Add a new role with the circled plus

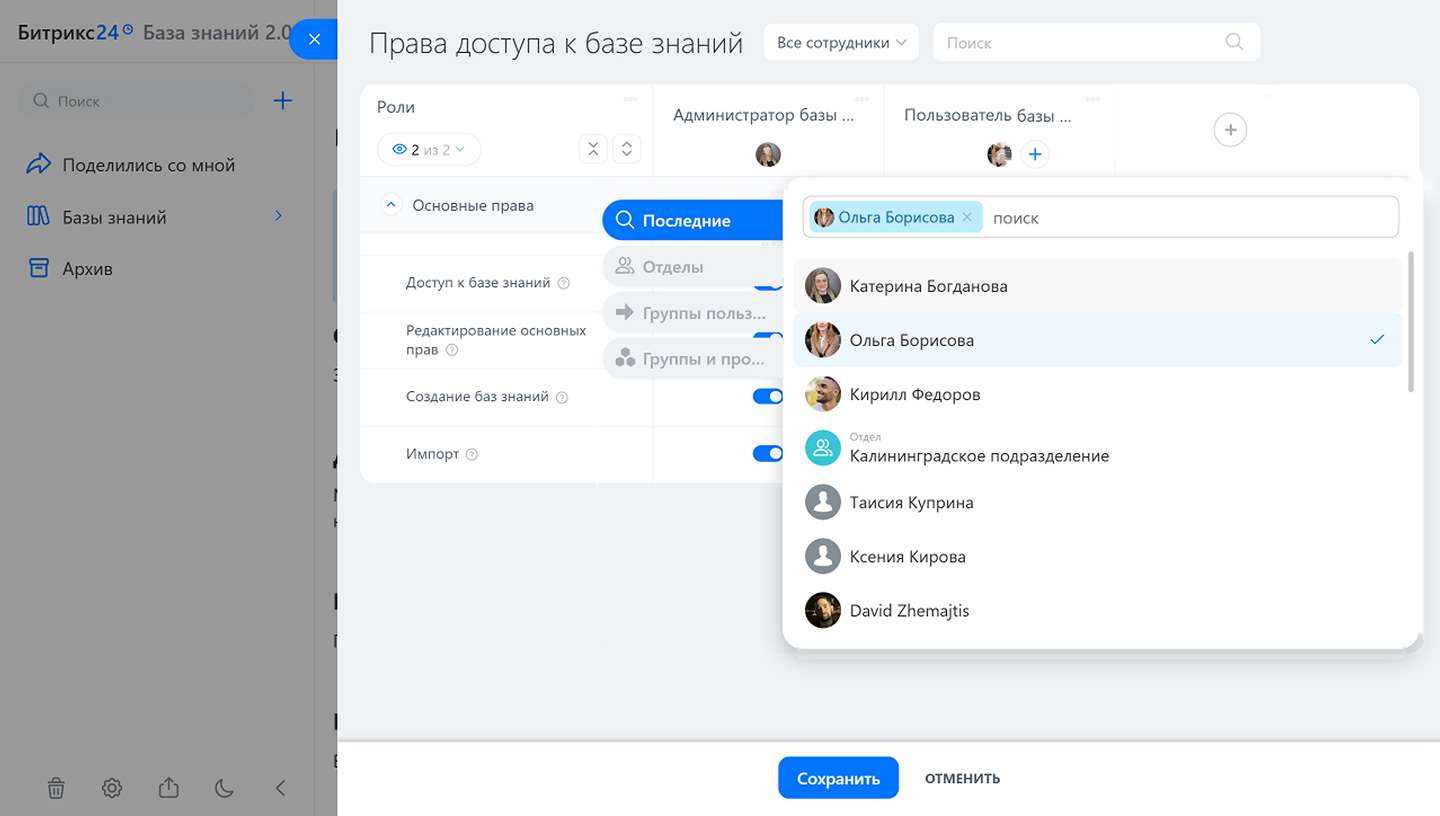(1230, 130)
